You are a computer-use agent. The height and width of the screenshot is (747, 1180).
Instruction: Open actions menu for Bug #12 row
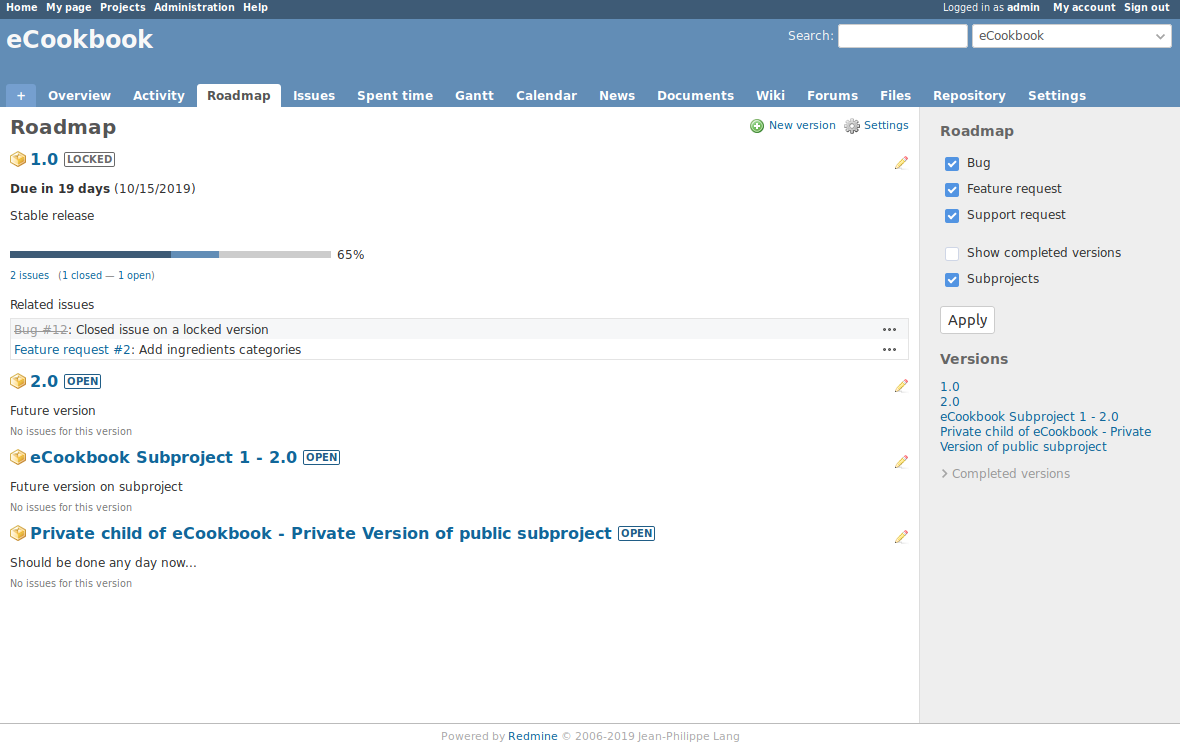(x=889, y=329)
